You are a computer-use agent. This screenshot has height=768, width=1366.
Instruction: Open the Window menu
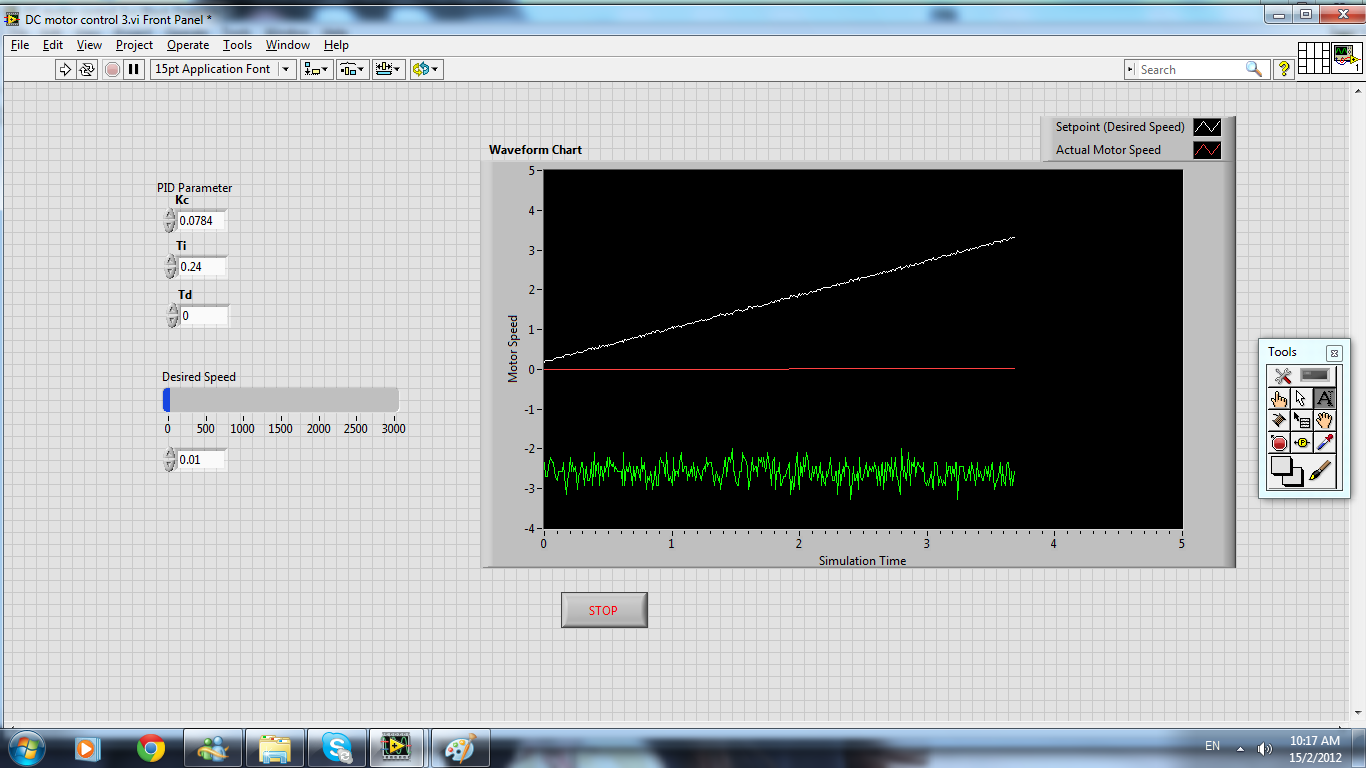pyautogui.click(x=288, y=45)
